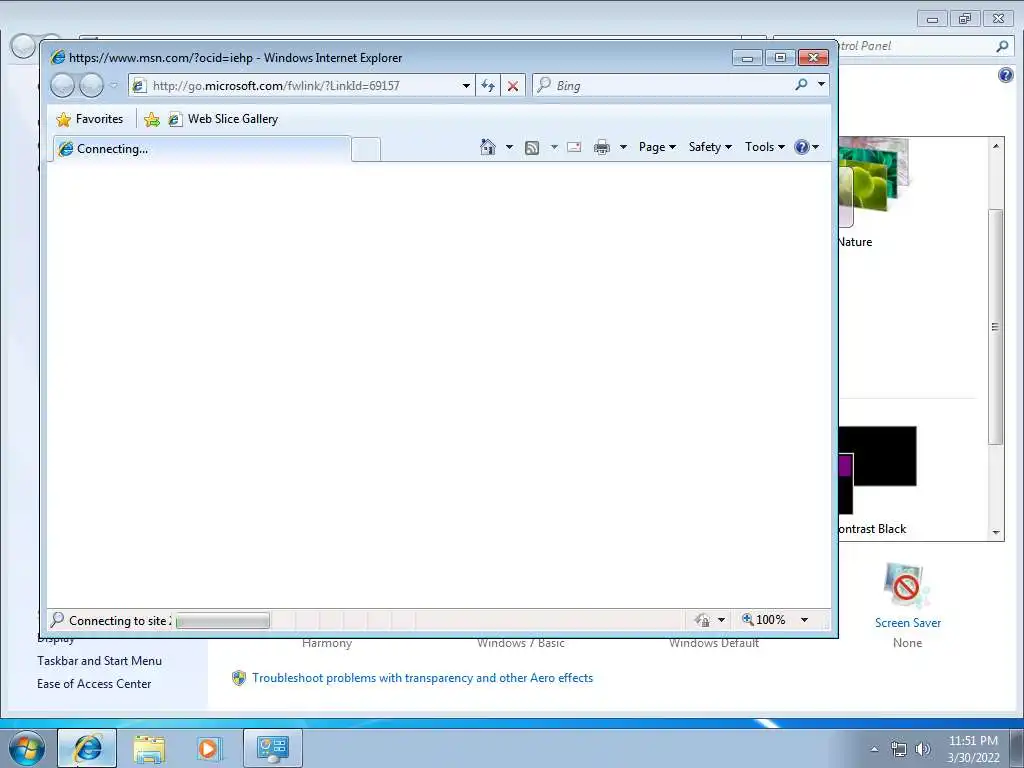1024x768 pixels.
Task: Click the themes list scrollbar thumb
Action: point(995,327)
